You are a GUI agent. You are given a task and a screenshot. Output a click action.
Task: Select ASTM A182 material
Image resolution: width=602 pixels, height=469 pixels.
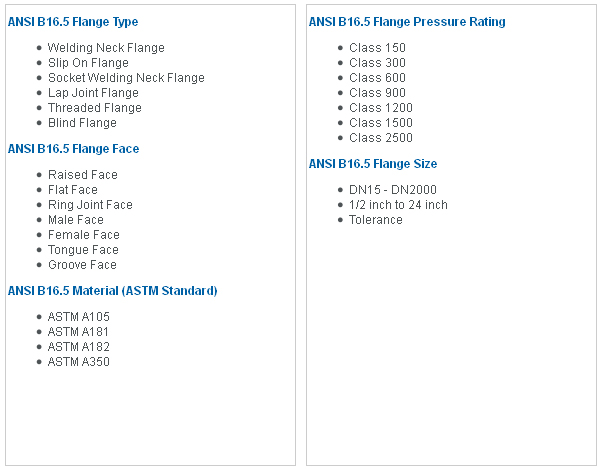(x=78, y=347)
